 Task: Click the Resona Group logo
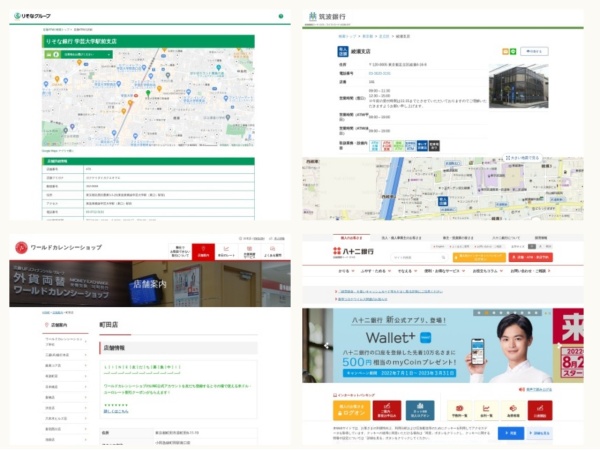point(32,16)
